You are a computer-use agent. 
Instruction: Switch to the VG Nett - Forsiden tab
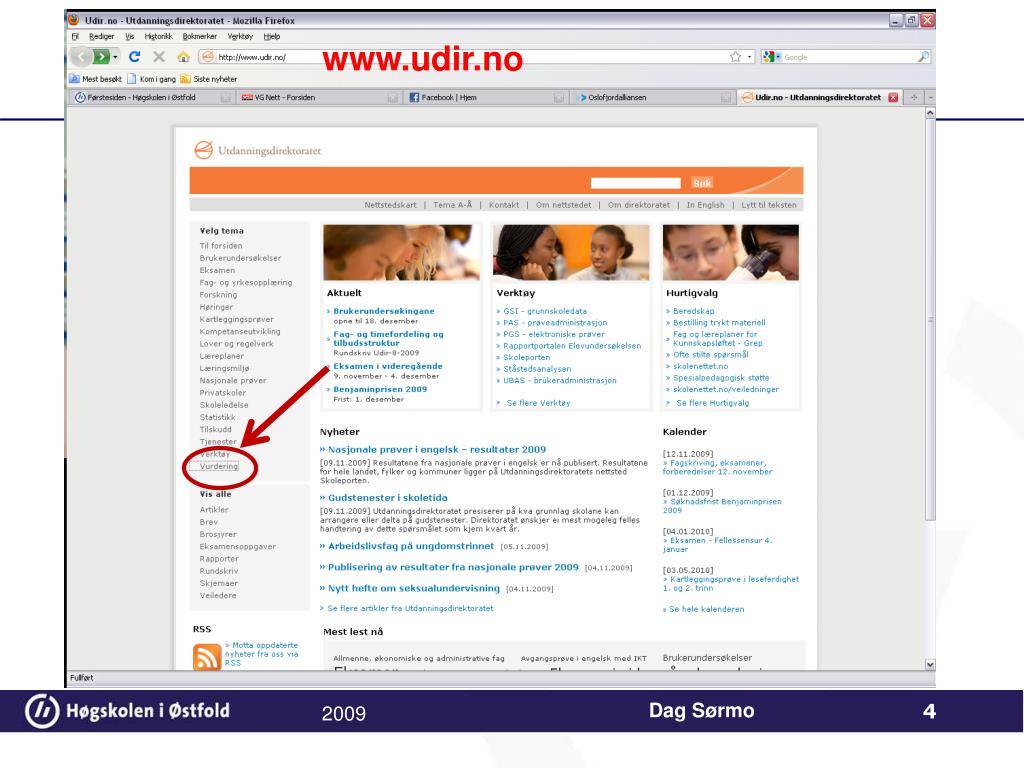click(x=318, y=97)
